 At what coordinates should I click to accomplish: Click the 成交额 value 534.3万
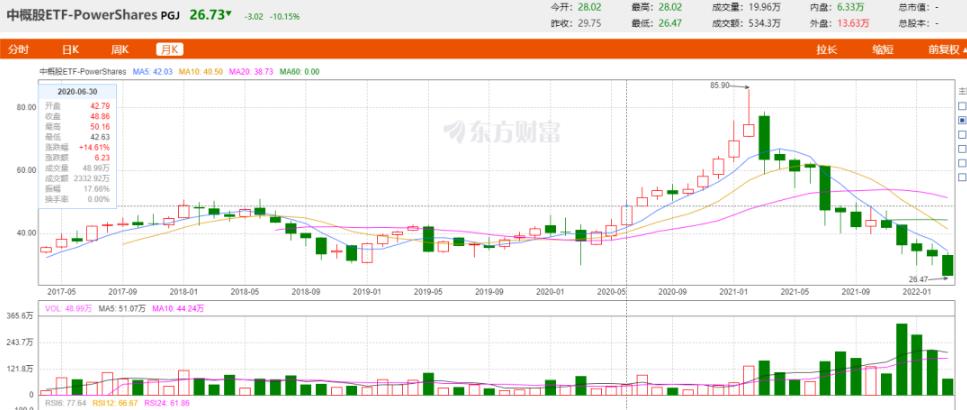point(764,23)
